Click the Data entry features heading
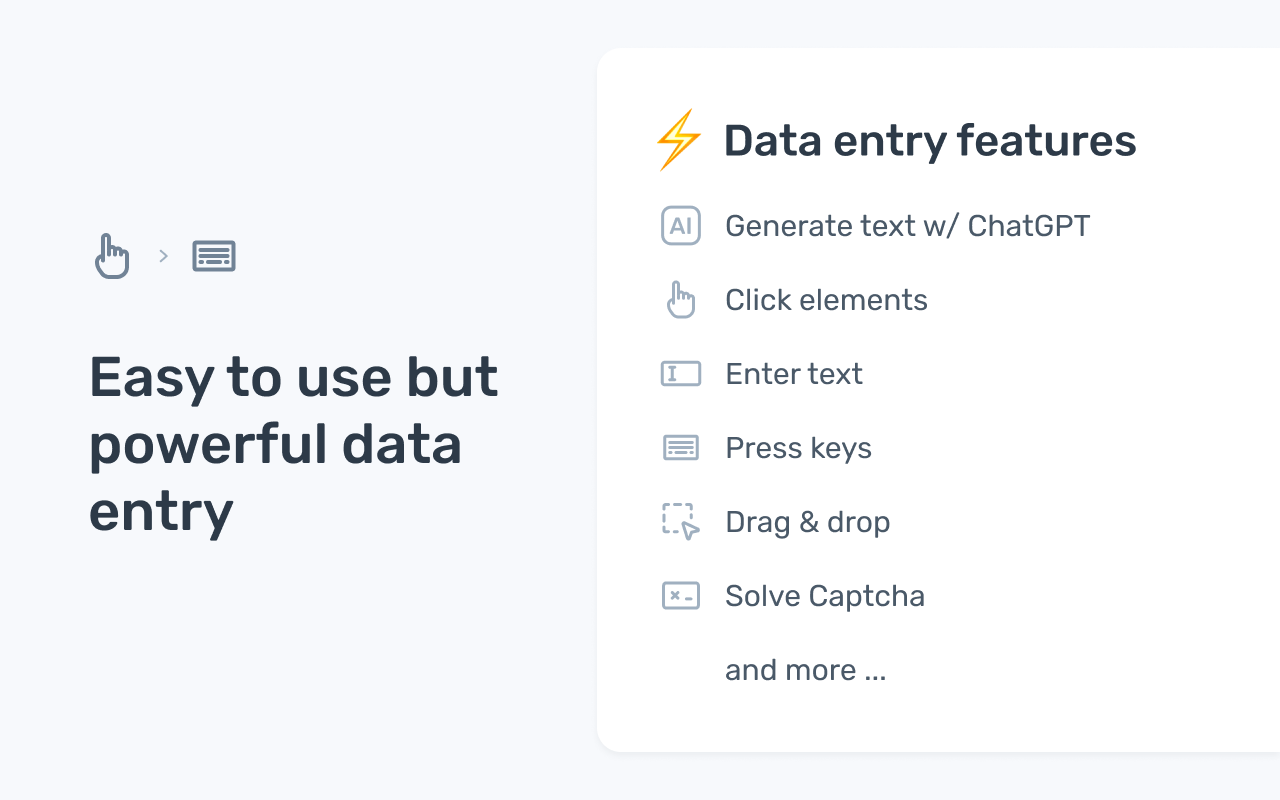The image size is (1280, 800). [x=930, y=141]
